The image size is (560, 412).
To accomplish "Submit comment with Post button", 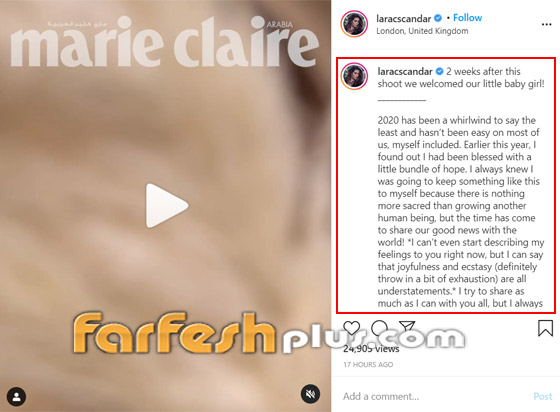I will [542, 396].
